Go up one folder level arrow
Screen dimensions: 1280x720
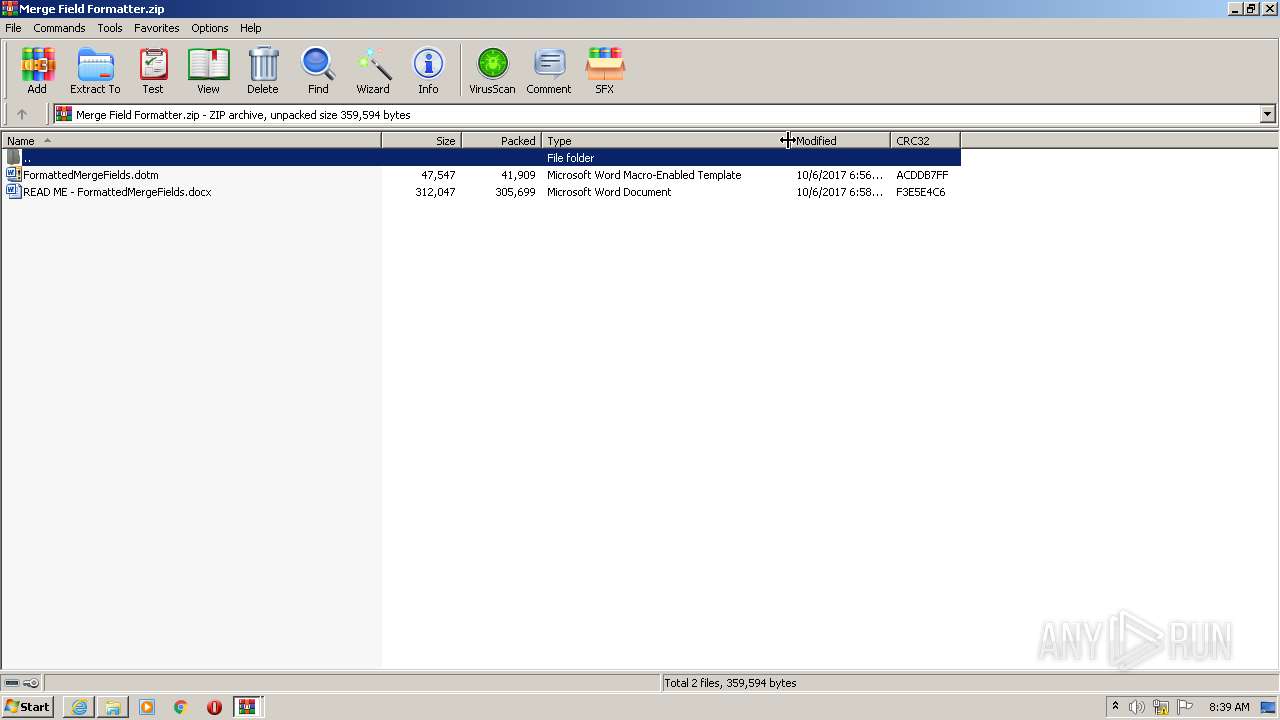(x=22, y=114)
